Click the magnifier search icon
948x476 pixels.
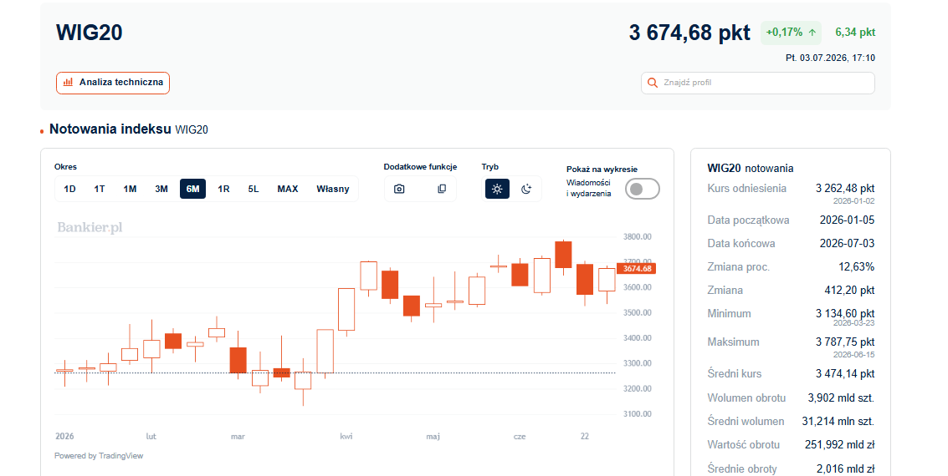click(652, 83)
